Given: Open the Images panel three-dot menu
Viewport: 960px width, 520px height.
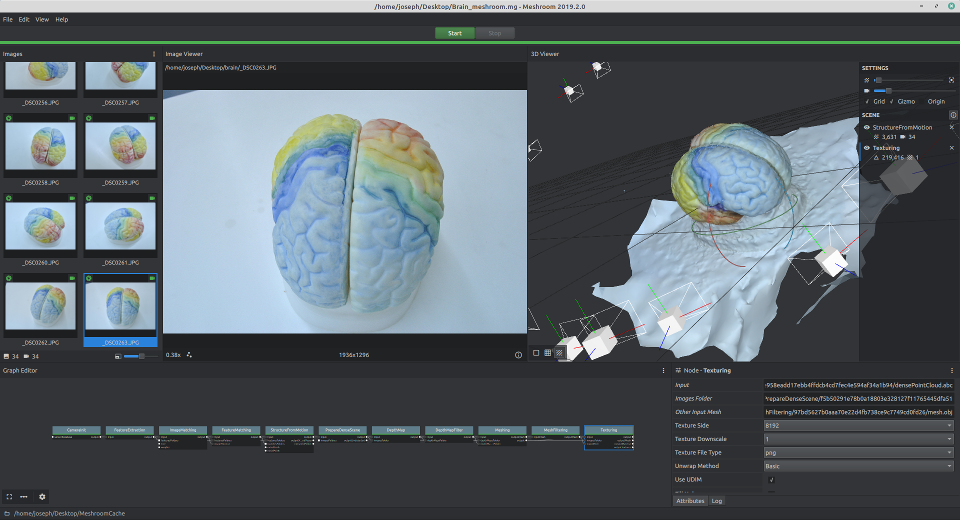Looking at the screenshot, I should pos(153,54).
